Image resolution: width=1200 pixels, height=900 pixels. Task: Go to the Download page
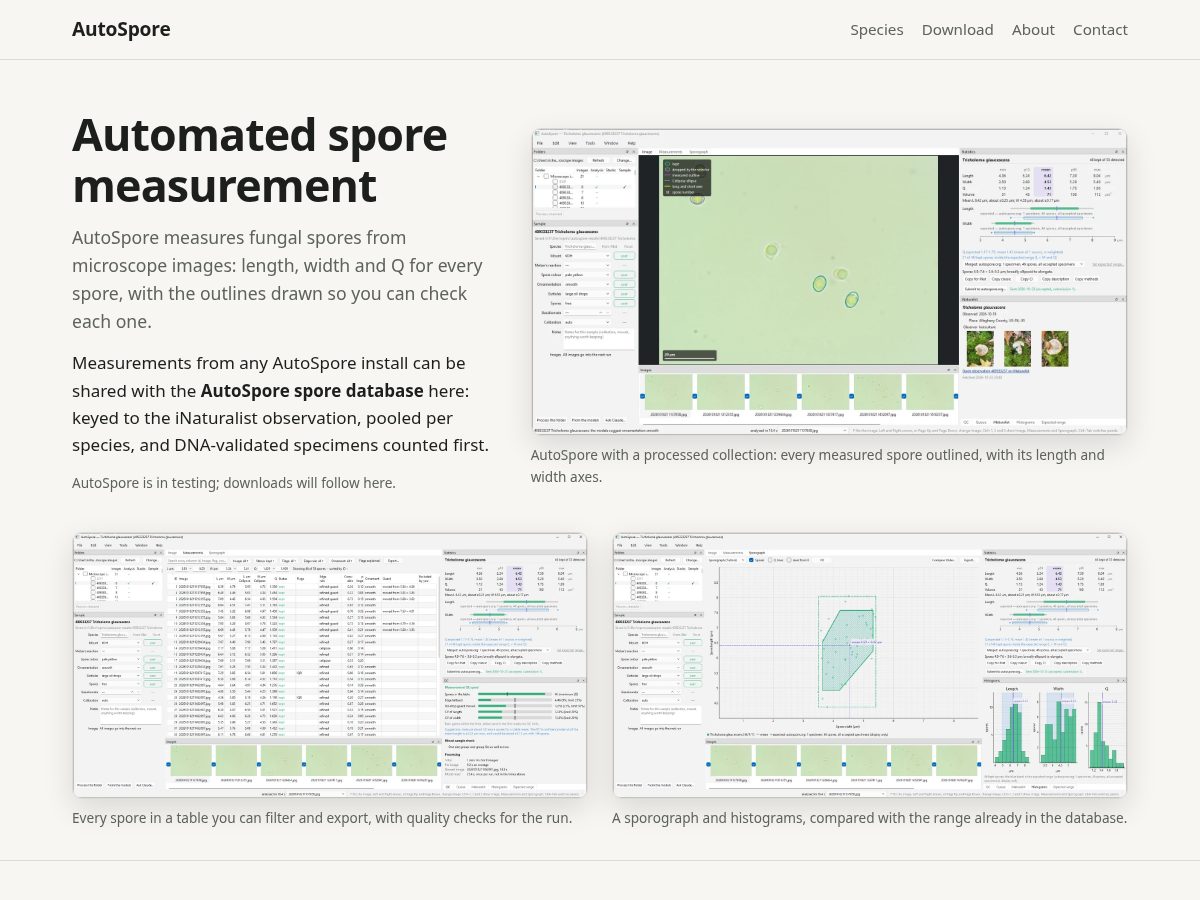(958, 30)
